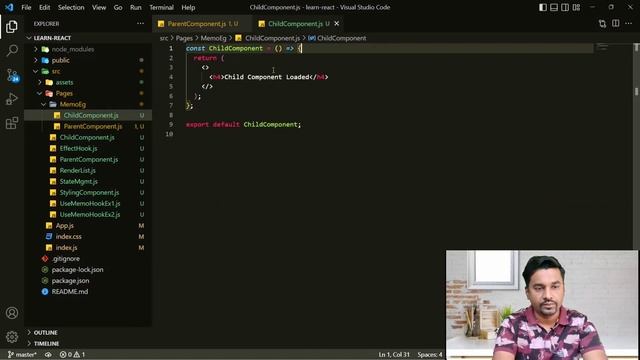The height and width of the screenshot is (360, 640).
Task: Open the Run menu
Action: (136, 7)
